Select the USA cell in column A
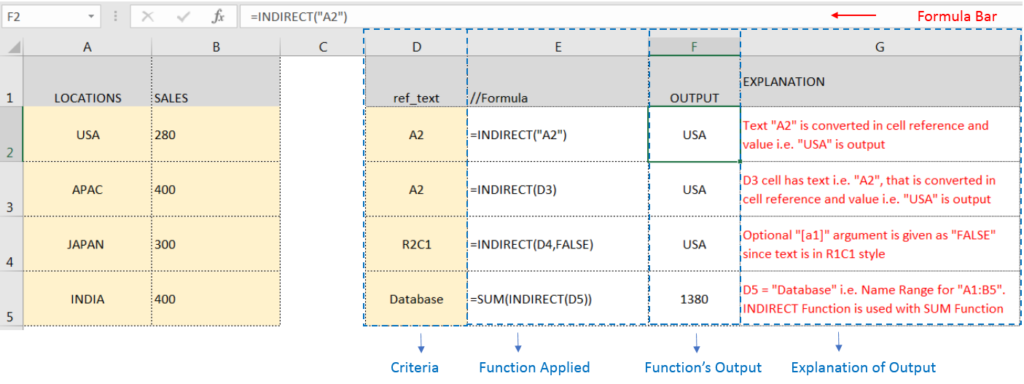Screen dimensions: 1024x384 [x=88, y=135]
